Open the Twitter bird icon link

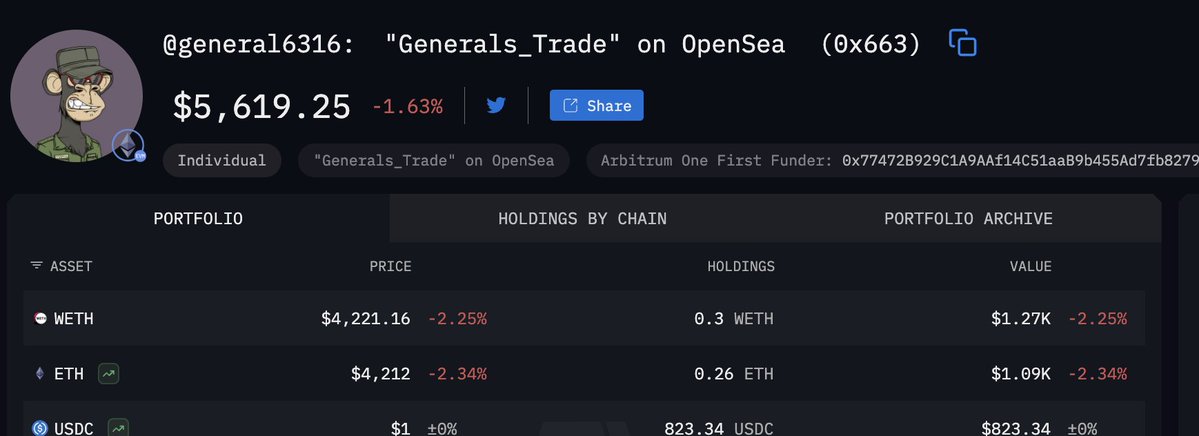click(496, 105)
